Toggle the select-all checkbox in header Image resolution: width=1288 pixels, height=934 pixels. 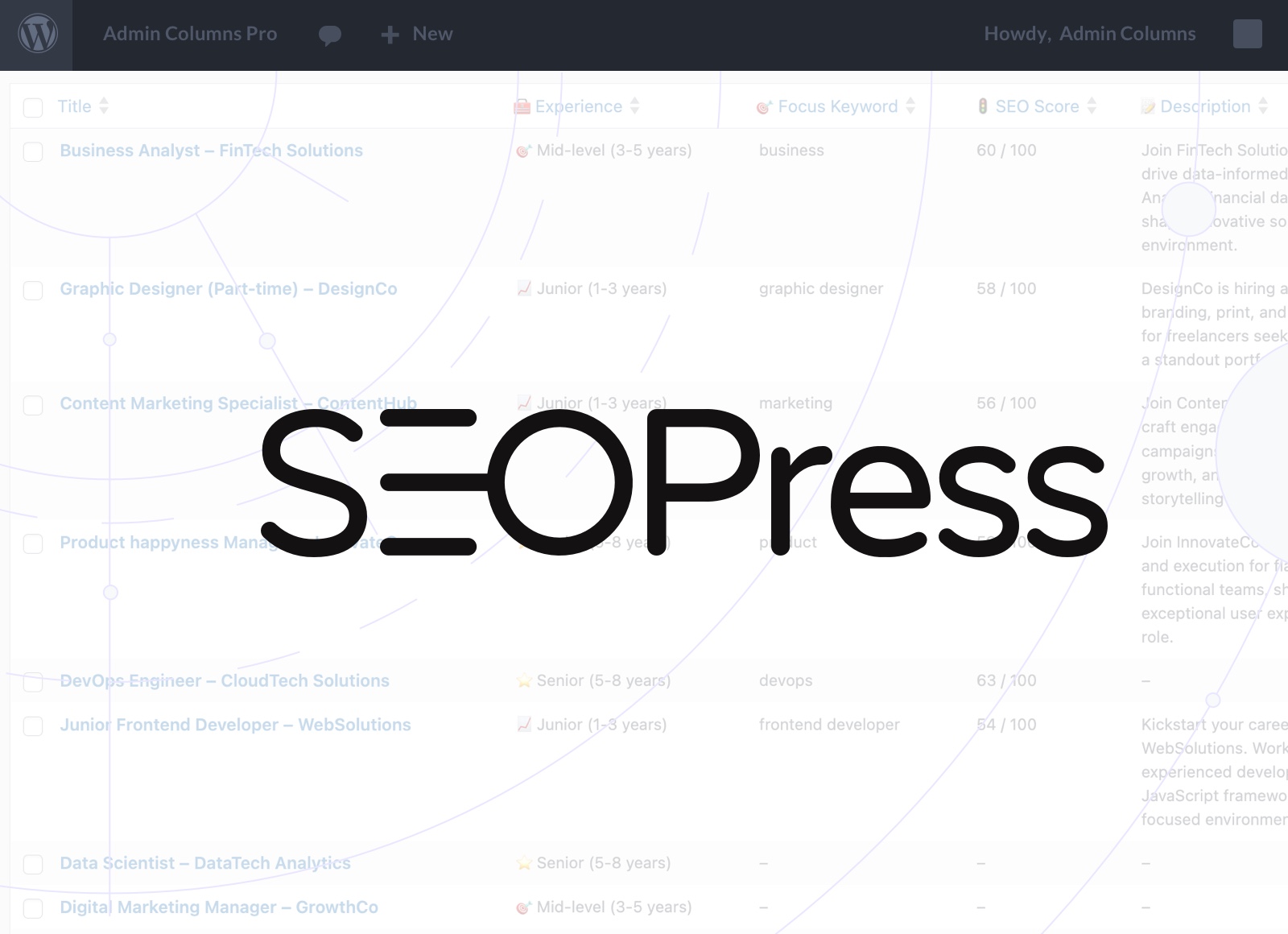pyautogui.click(x=33, y=108)
